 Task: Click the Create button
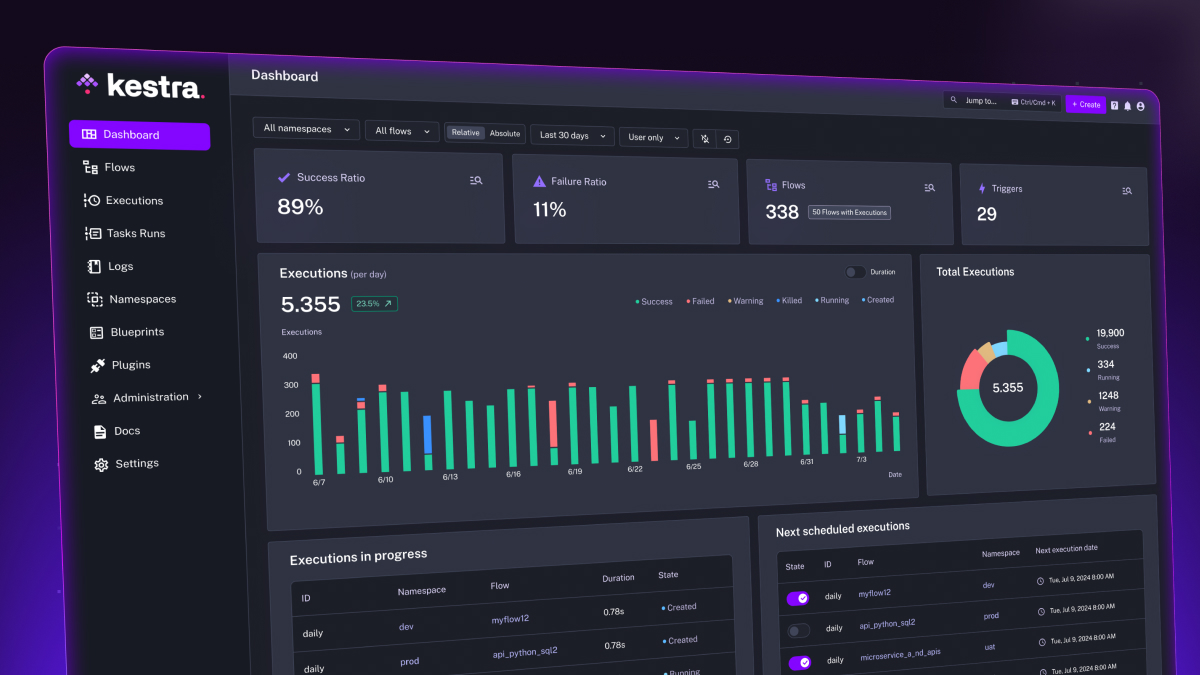click(x=1086, y=104)
